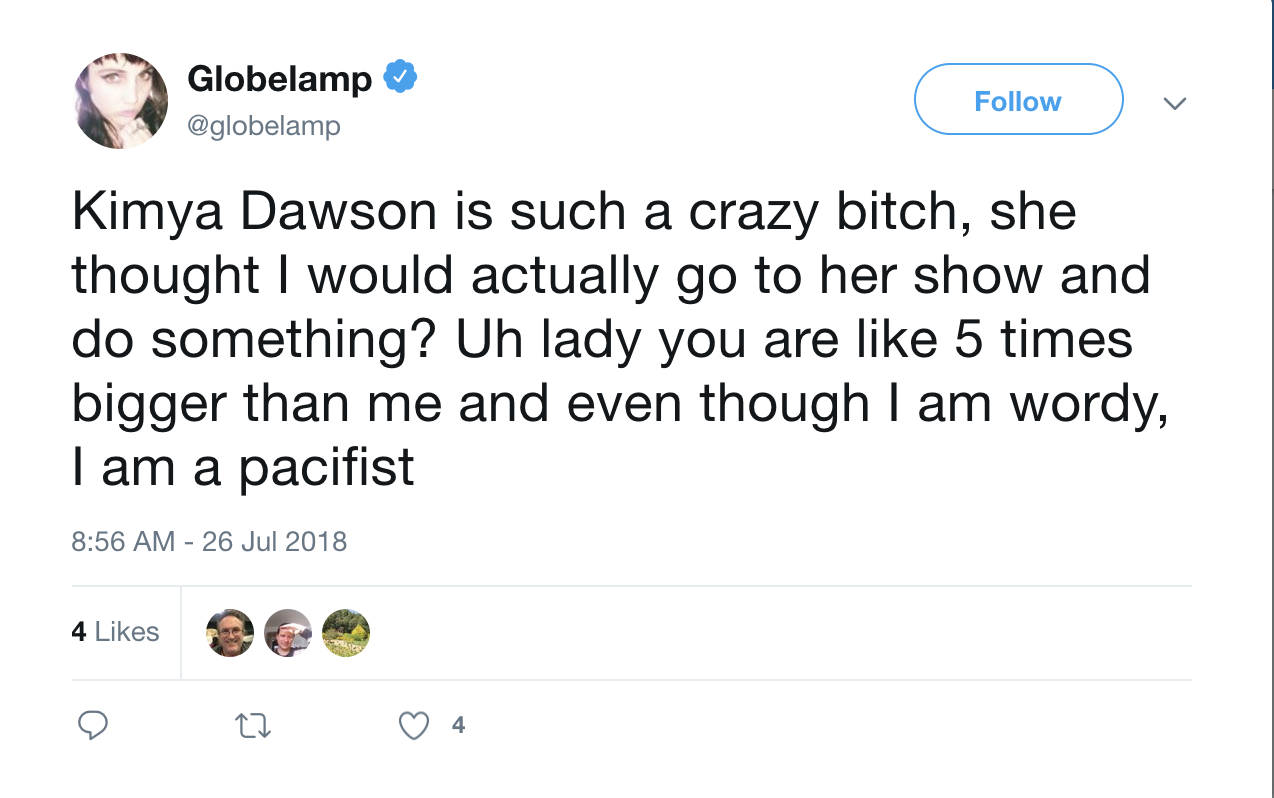The width and height of the screenshot is (1274, 798).
Task: Click the like count next to the heart
Action: 458,725
